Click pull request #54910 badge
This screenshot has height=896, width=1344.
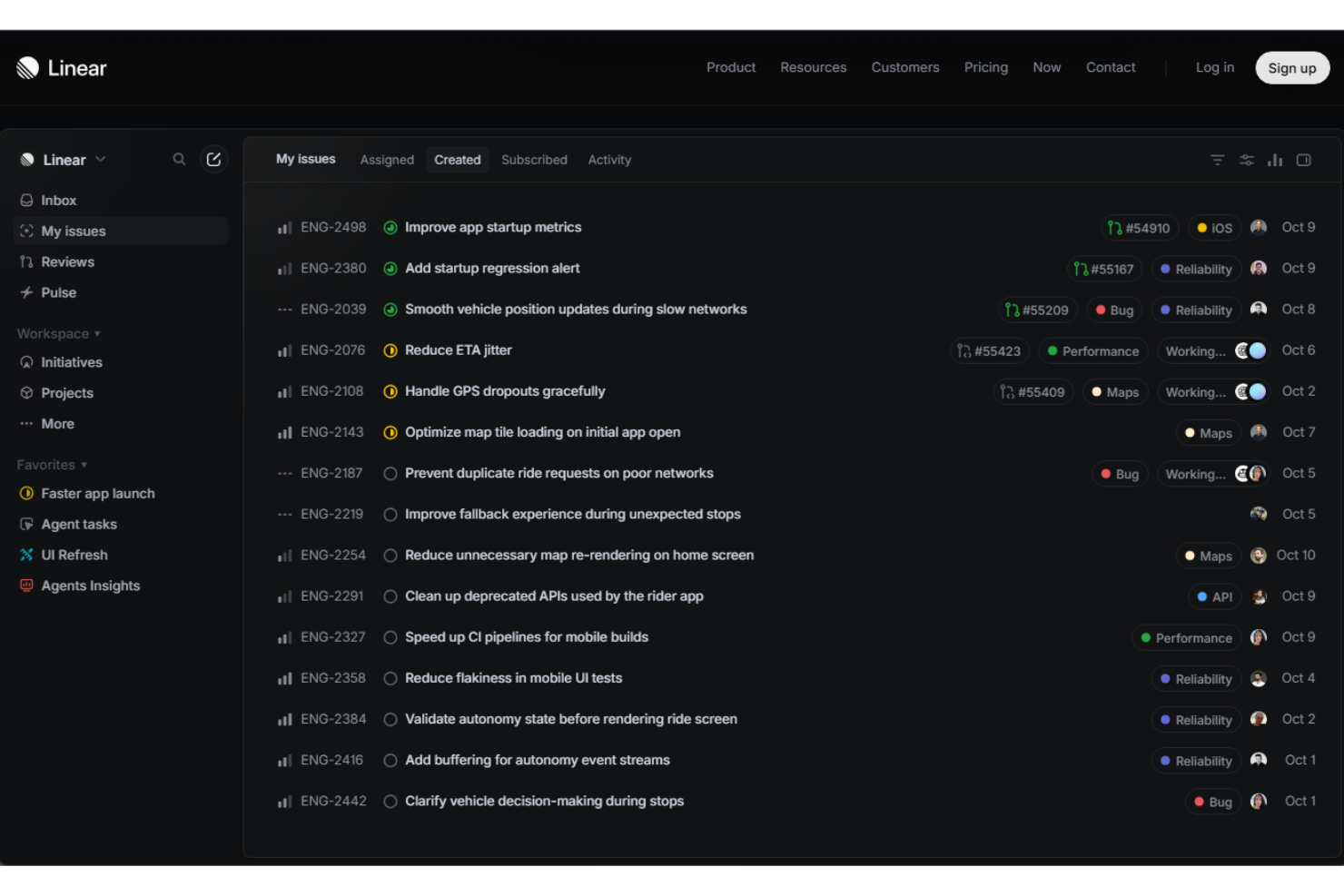pos(1140,228)
